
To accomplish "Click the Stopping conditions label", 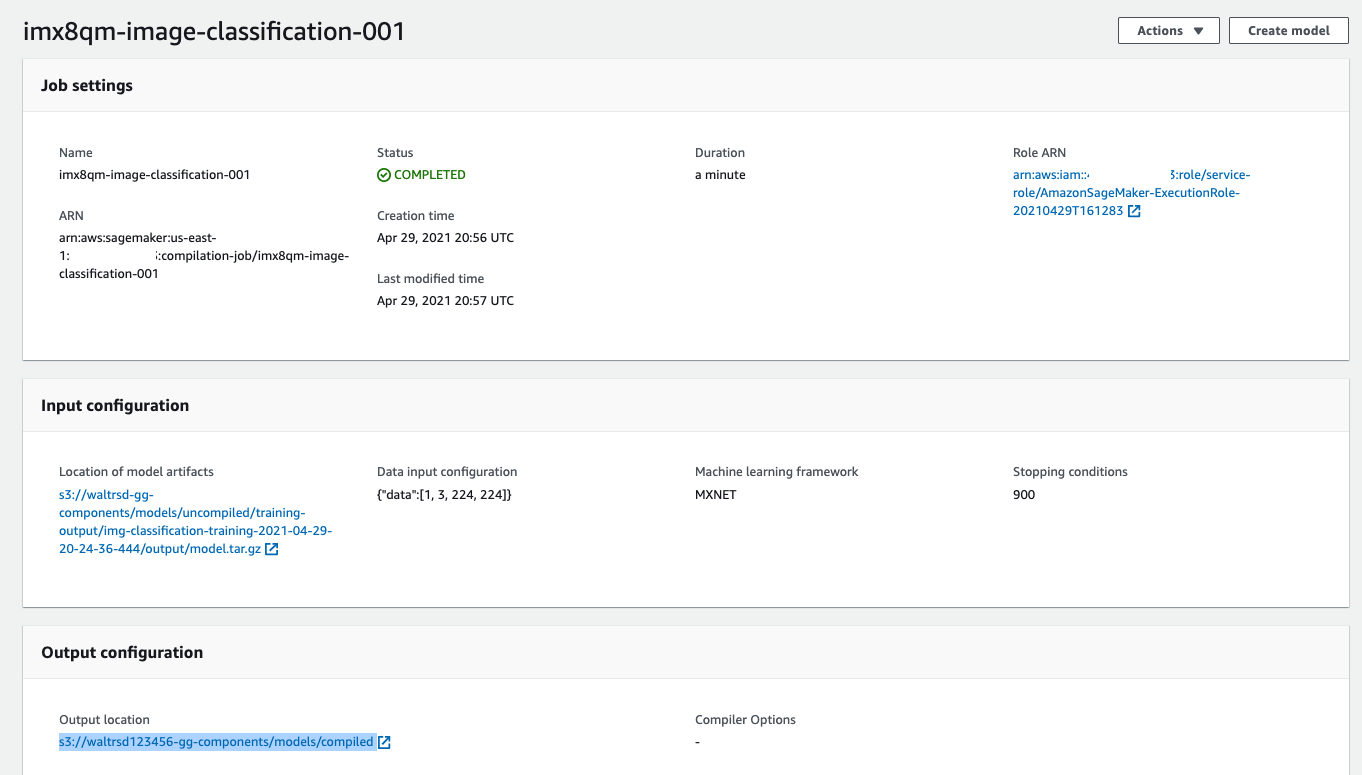I will pos(1070,472).
